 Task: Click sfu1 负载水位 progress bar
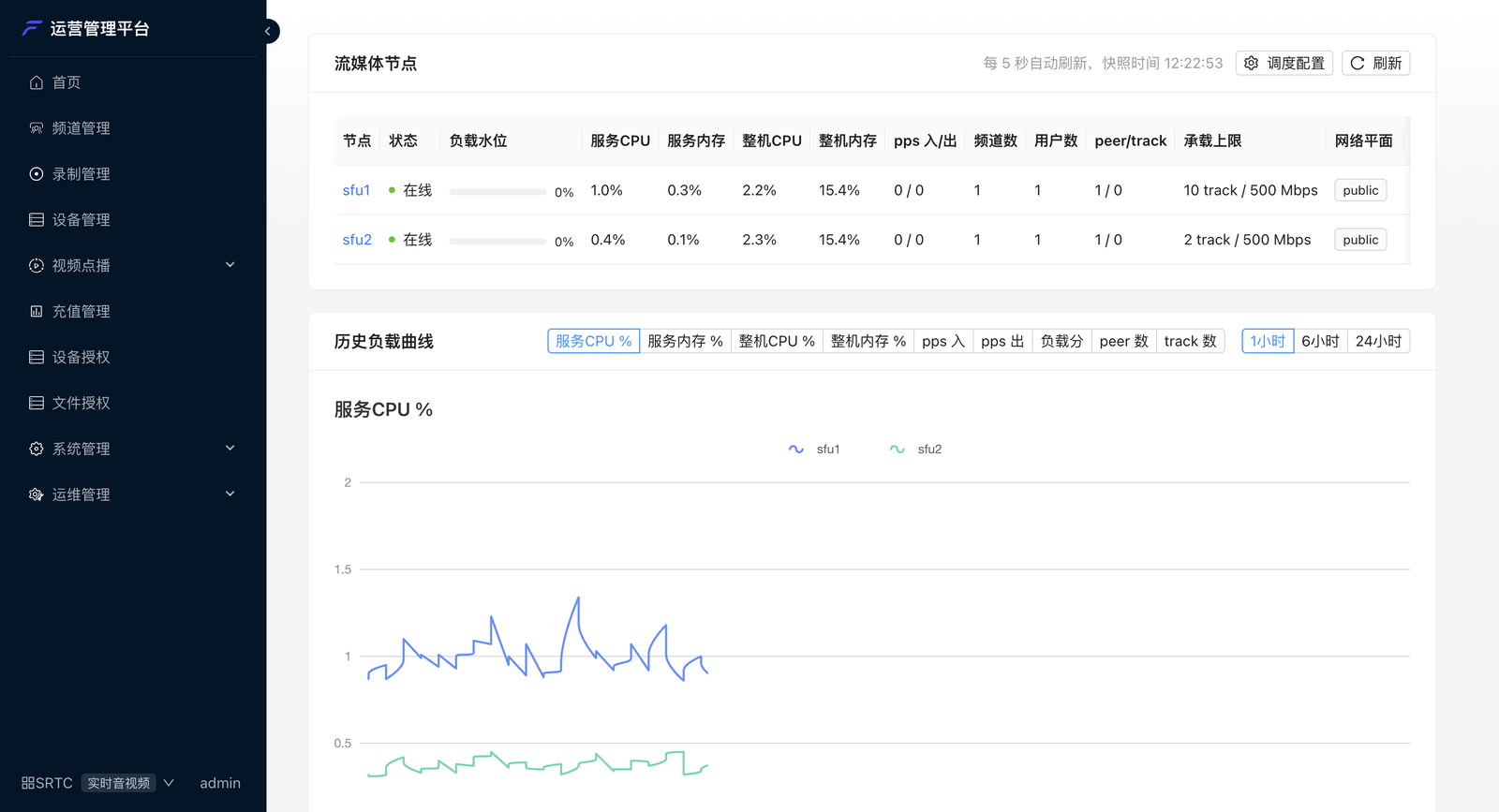click(497, 192)
